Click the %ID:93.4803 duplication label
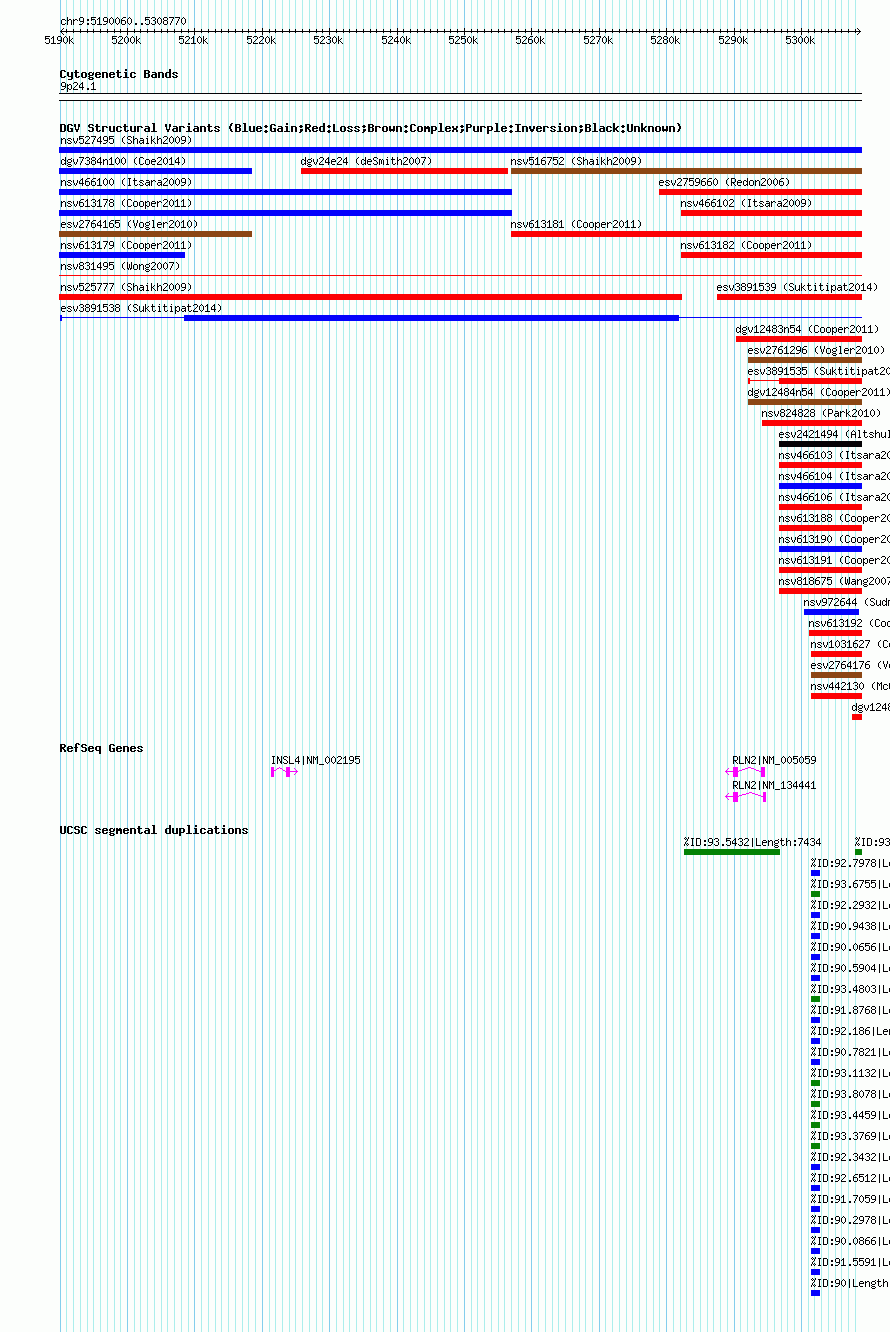 (x=850, y=989)
